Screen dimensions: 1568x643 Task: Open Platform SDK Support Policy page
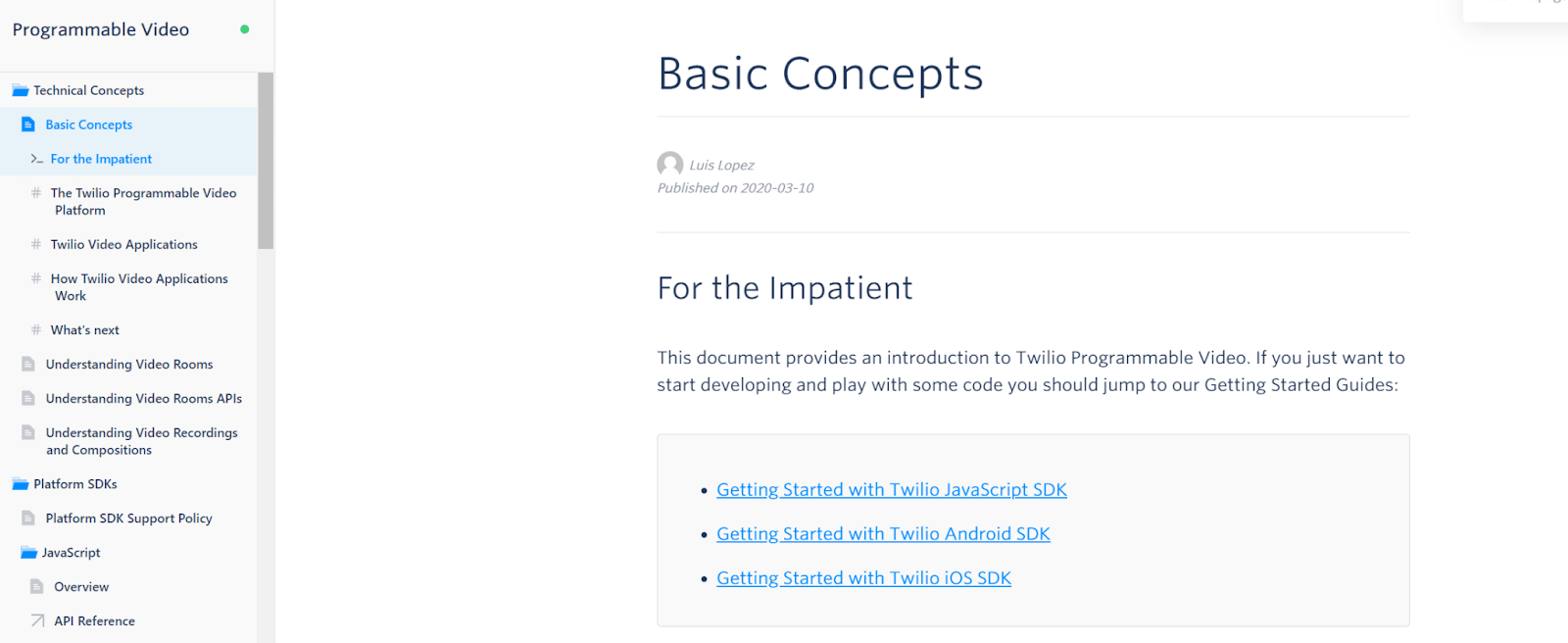point(128,518)
